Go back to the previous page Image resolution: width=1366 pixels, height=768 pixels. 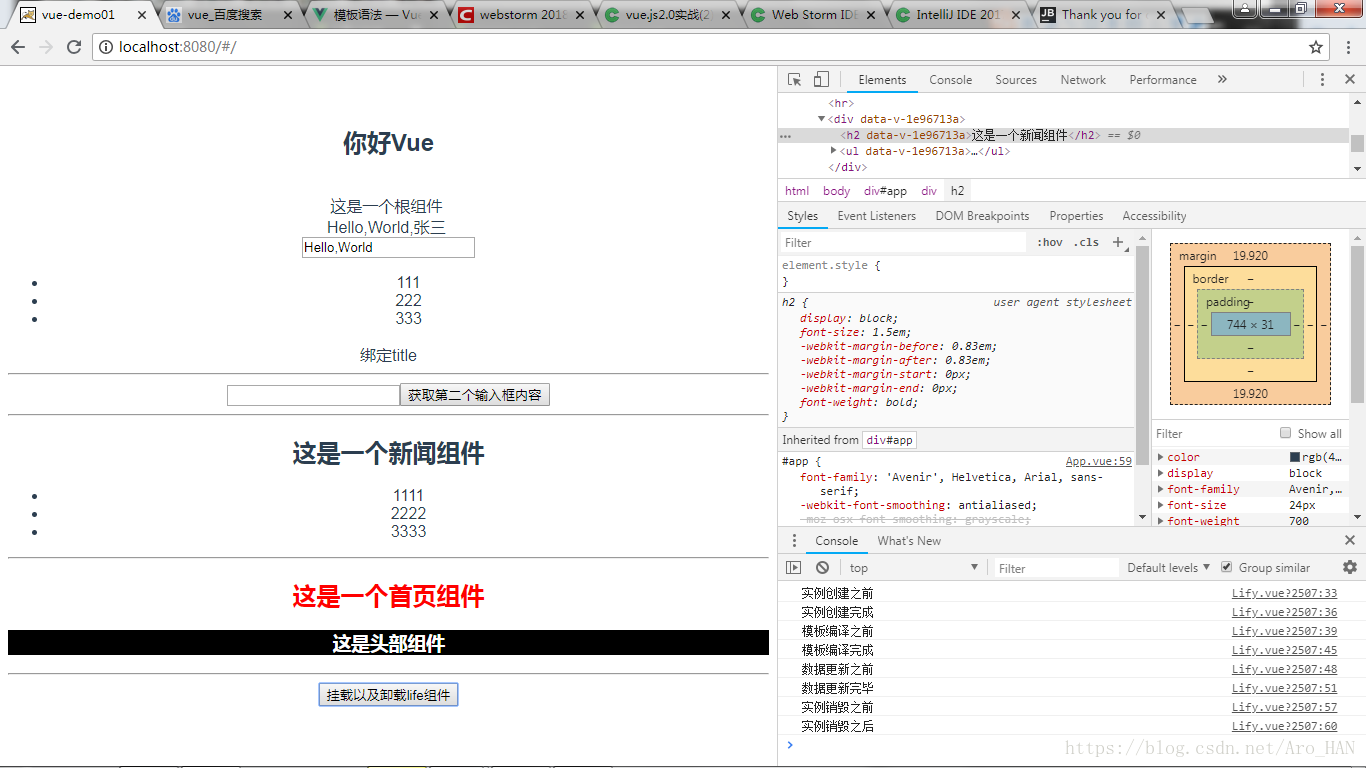tap(18, 47)
